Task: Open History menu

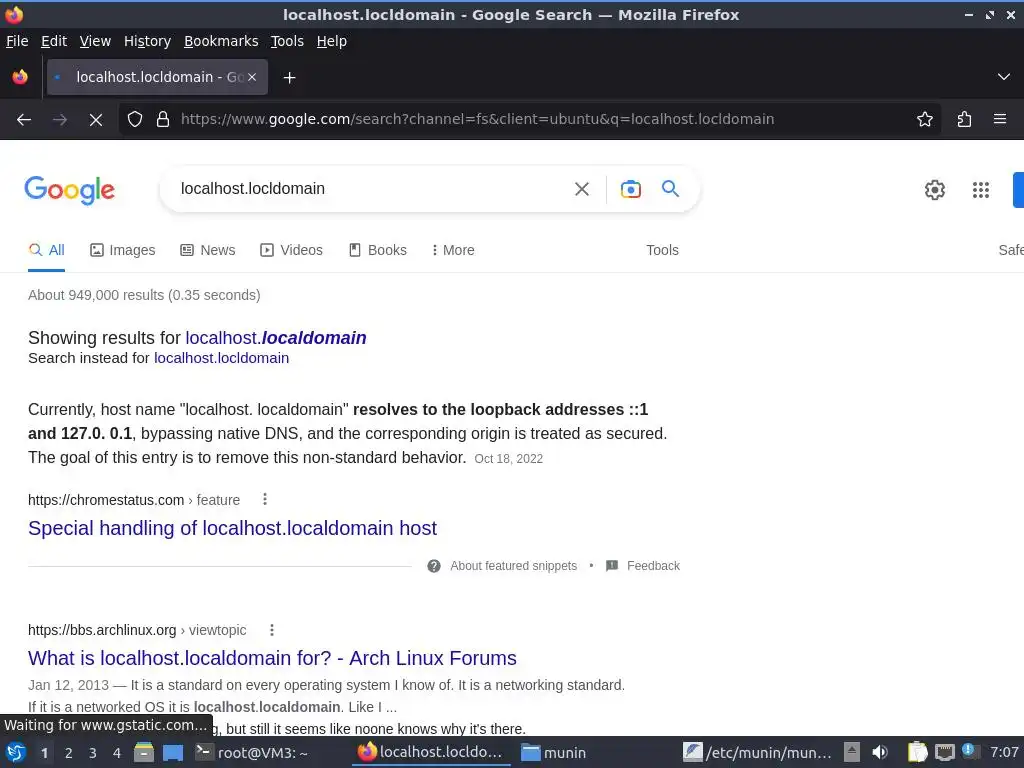Action: pyautogui.click(x=147, y=41)
